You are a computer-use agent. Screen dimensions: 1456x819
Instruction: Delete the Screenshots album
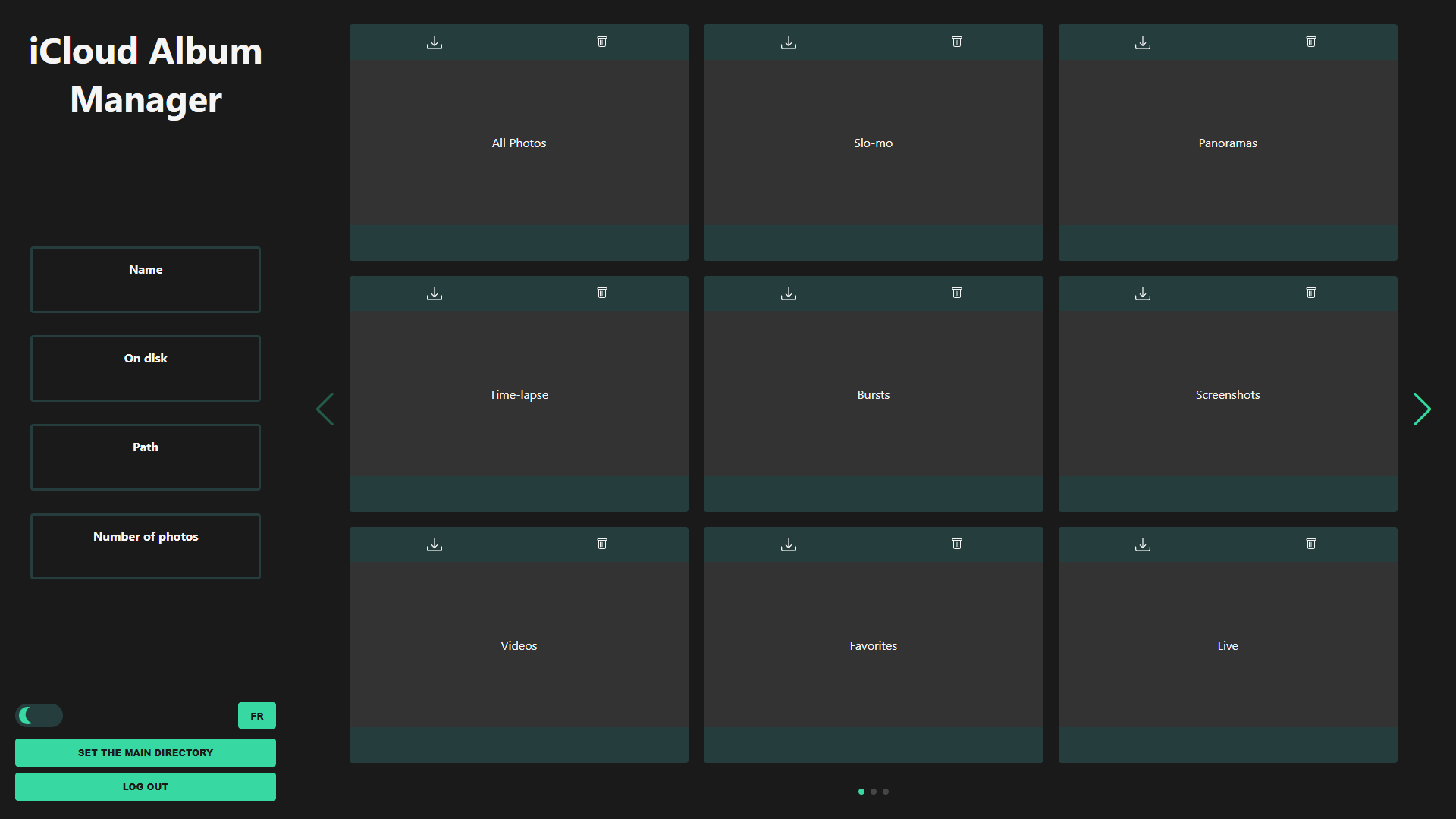pos(1311,293)
